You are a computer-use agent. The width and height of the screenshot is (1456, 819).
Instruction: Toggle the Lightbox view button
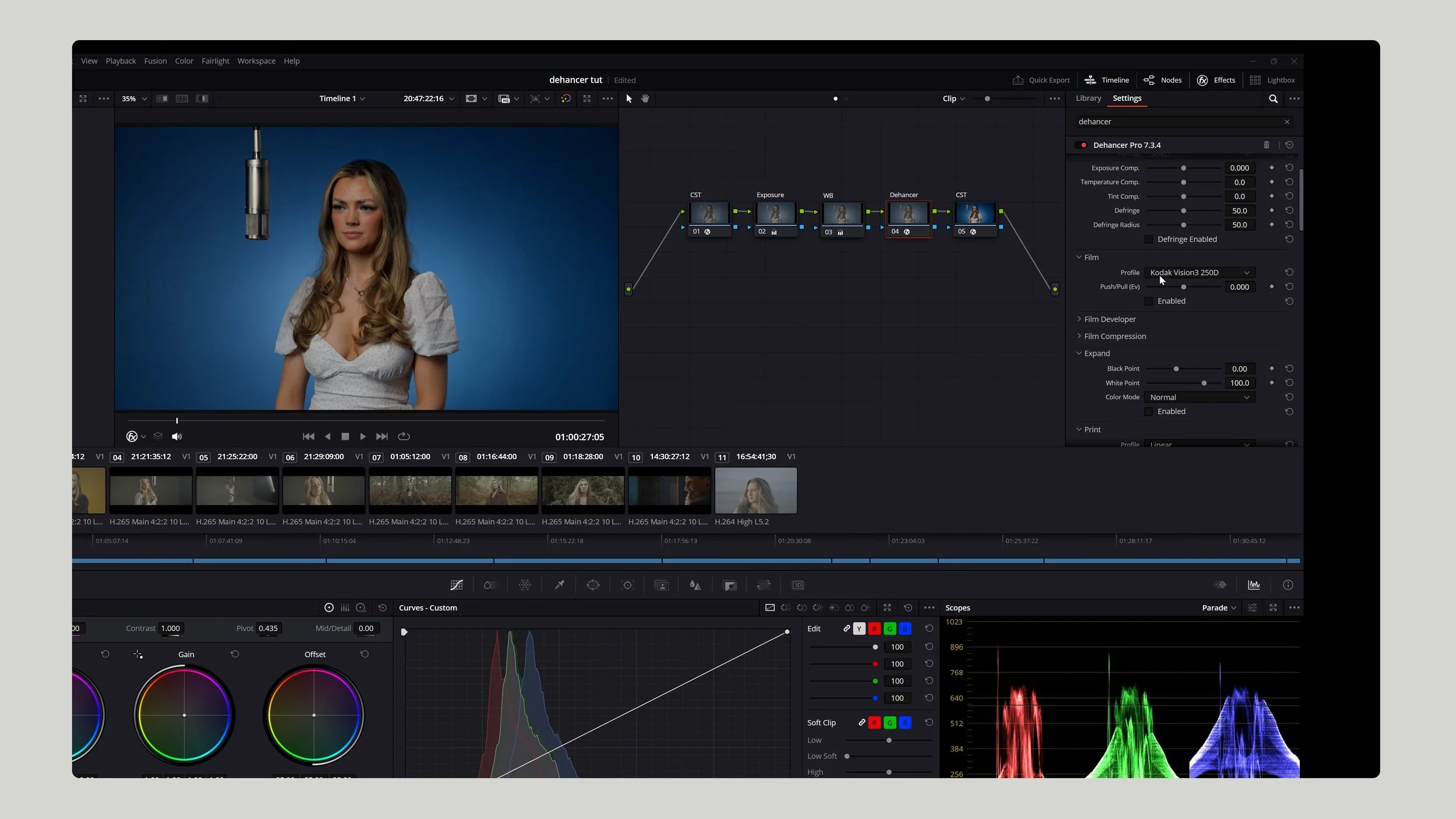1273,80
